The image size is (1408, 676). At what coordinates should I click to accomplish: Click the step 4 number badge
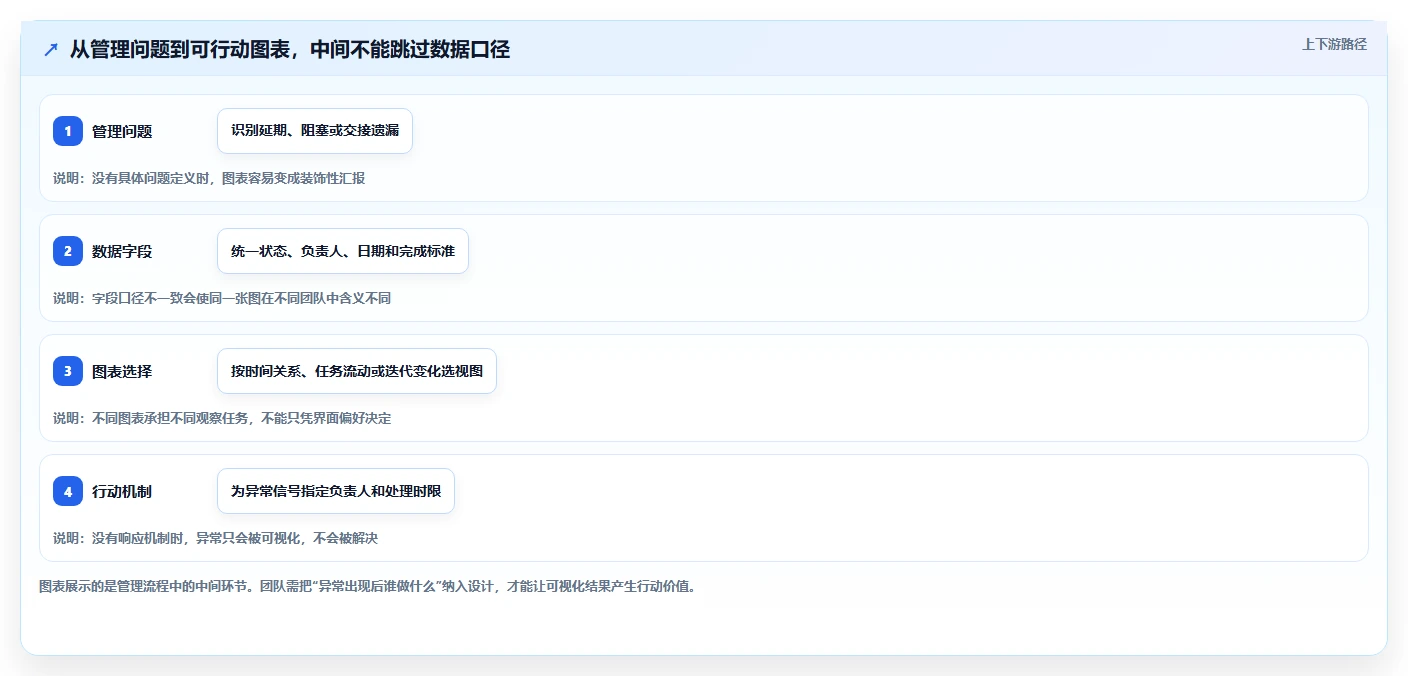tap(68, 491)
